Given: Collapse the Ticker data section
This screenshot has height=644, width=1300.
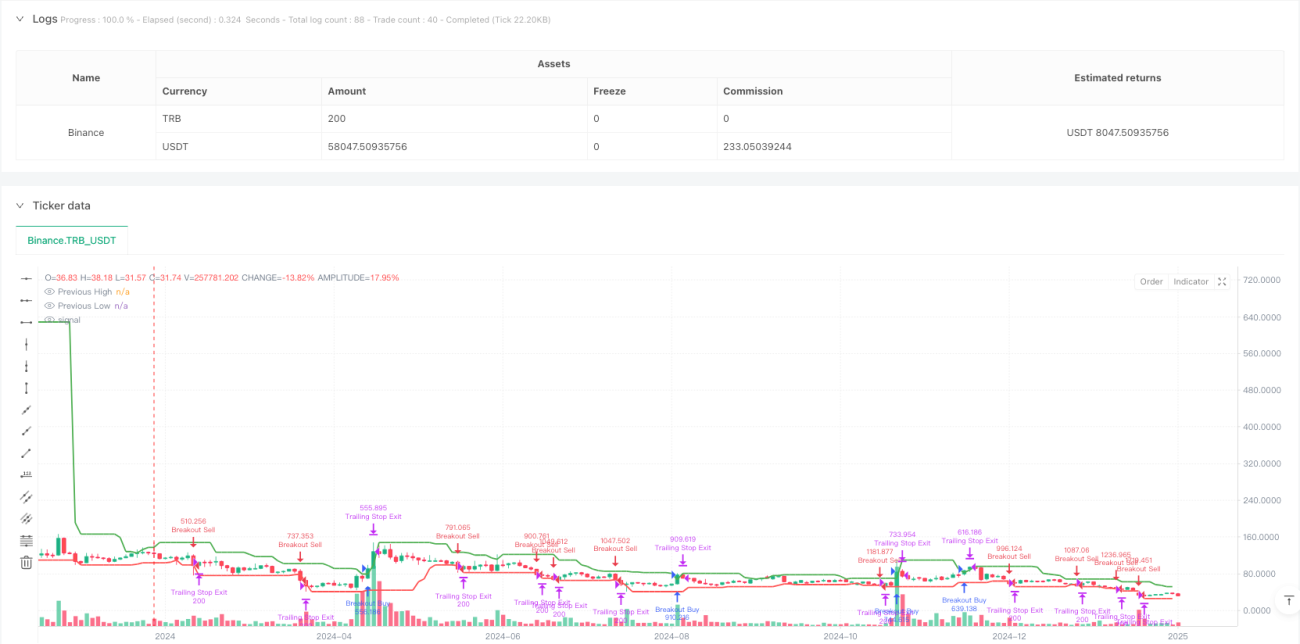Looking at the screenshot, I should click(19, 205).
